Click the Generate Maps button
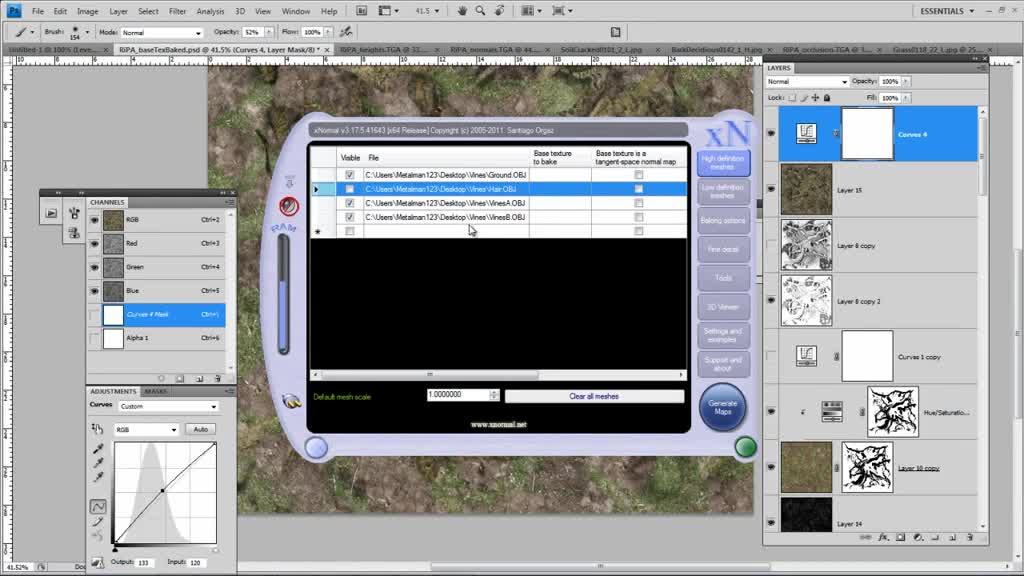This screenshot has height=576, width=1024. point(722,407)
